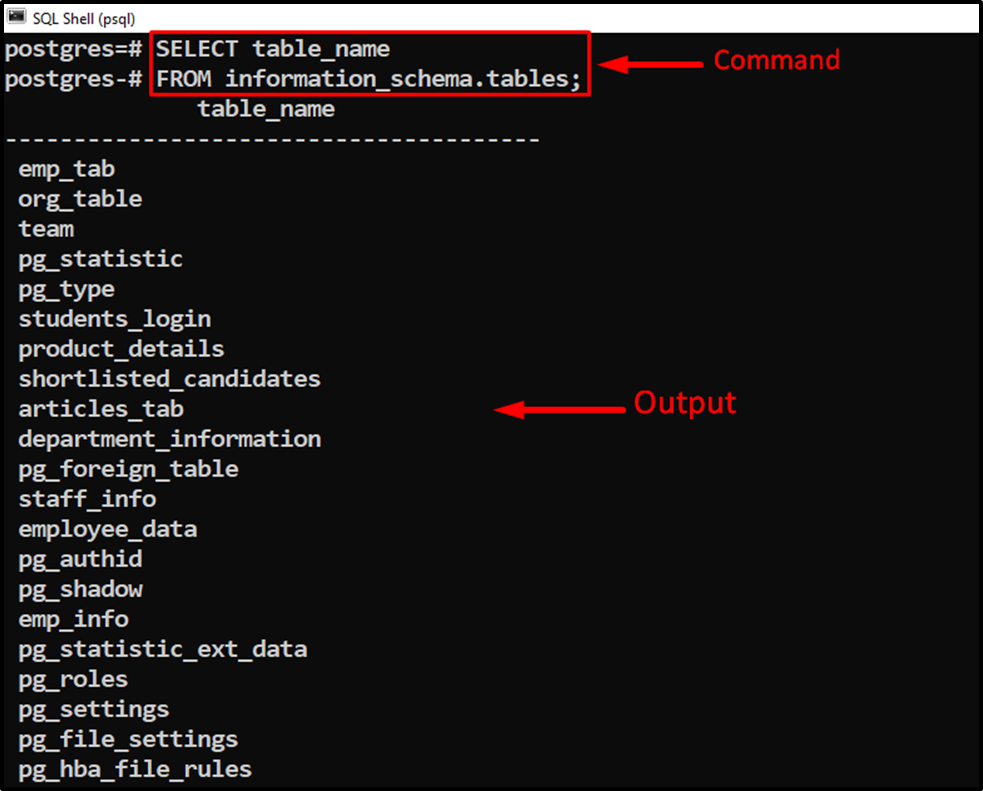Click the postgres=# prompt on first line

coord(74,50)
